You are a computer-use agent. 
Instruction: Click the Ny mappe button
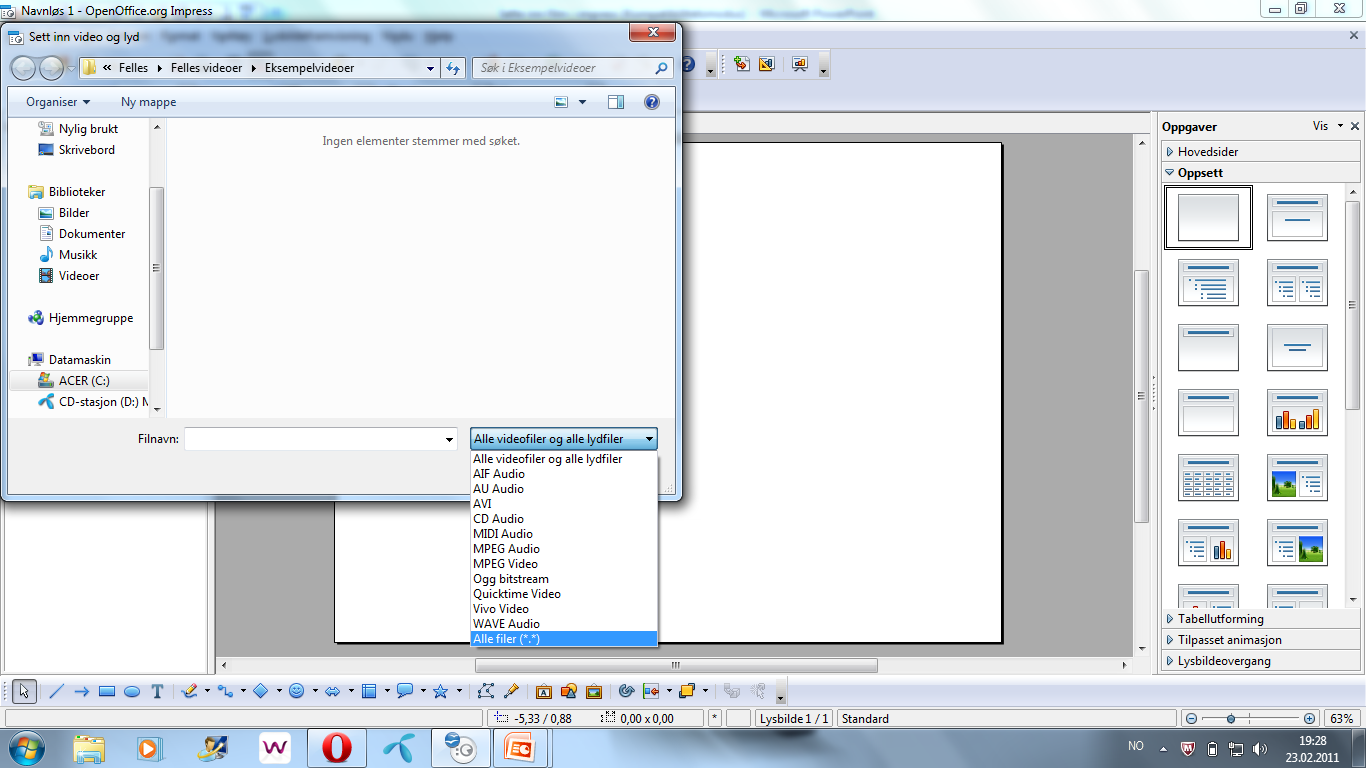point(148,102)
